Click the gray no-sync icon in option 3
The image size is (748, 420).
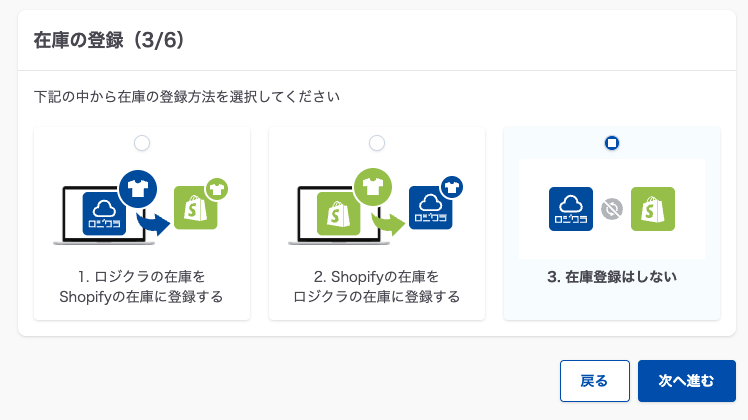point(612,209)
